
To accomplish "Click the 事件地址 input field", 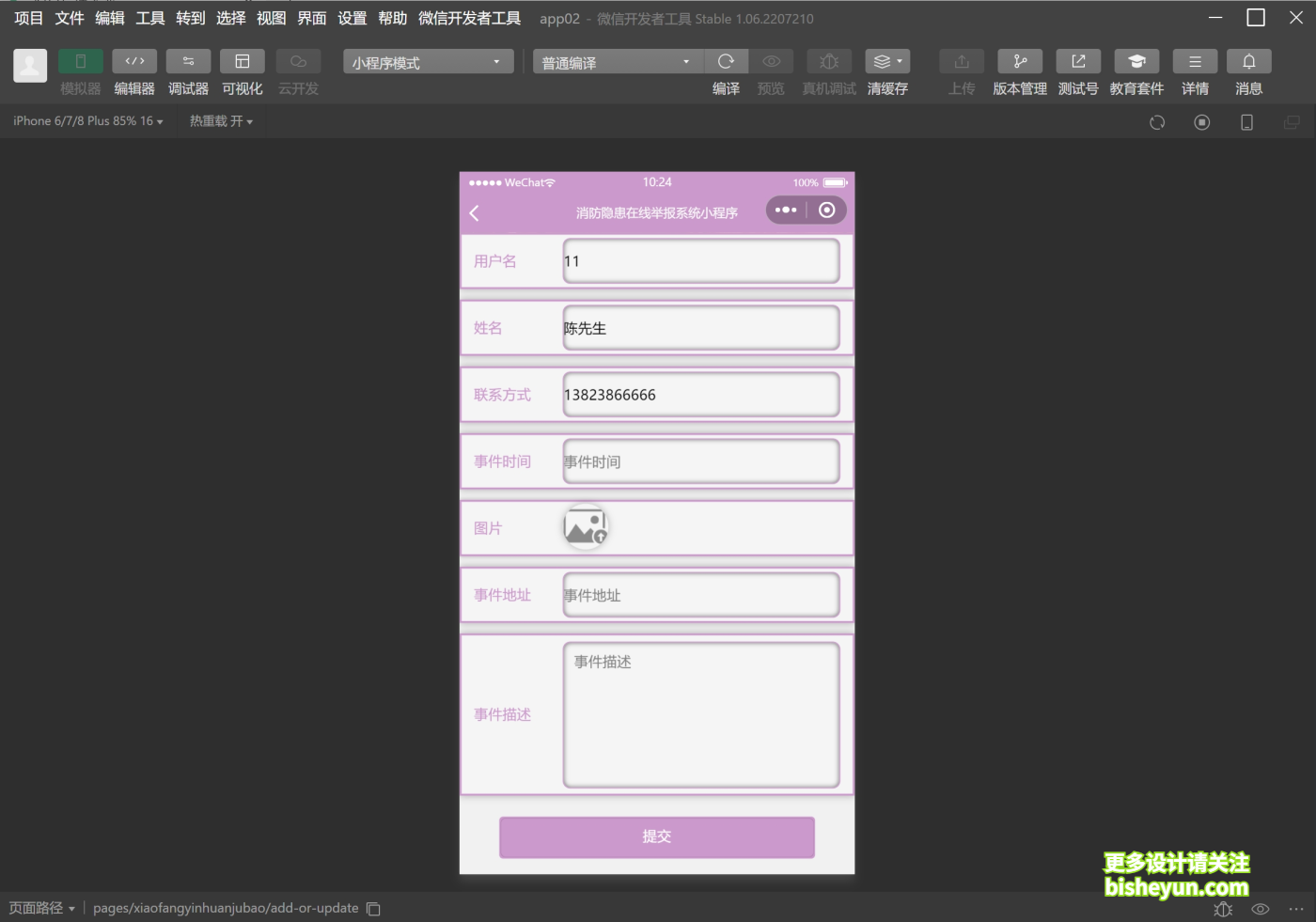I will pos(700,595).
